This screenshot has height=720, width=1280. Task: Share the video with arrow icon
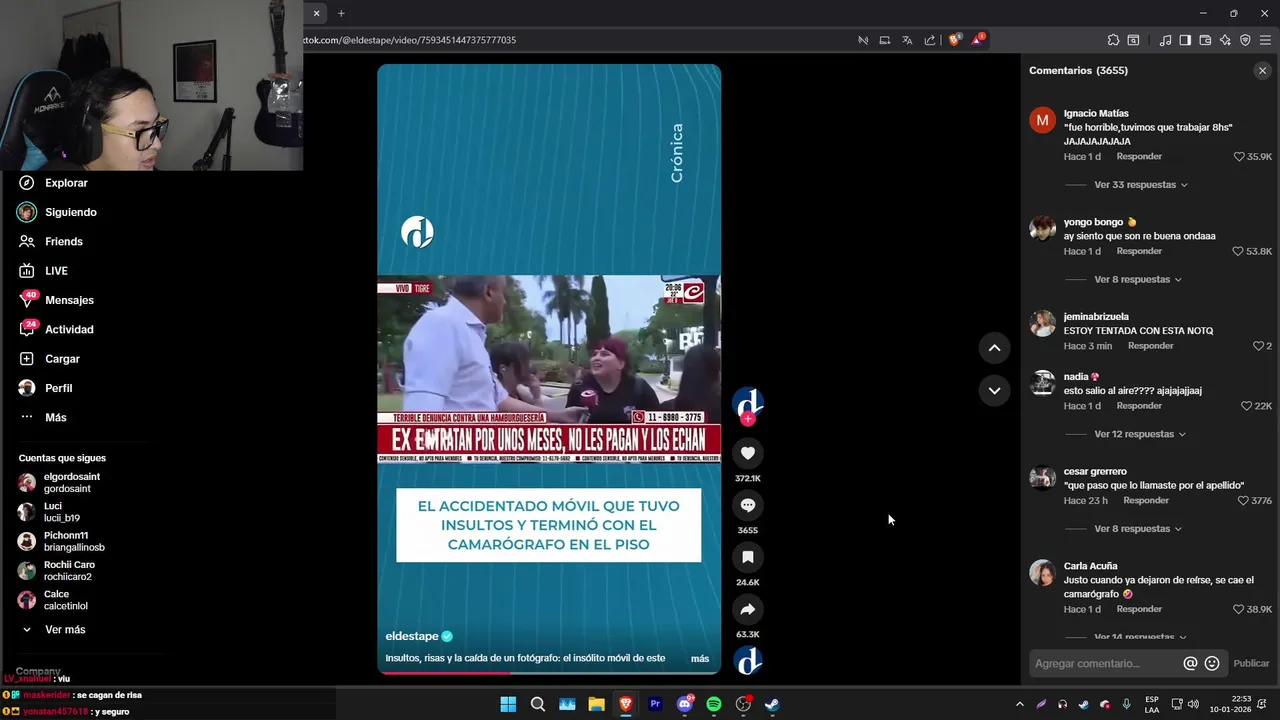pyautogui.click(x=748, y=609)
